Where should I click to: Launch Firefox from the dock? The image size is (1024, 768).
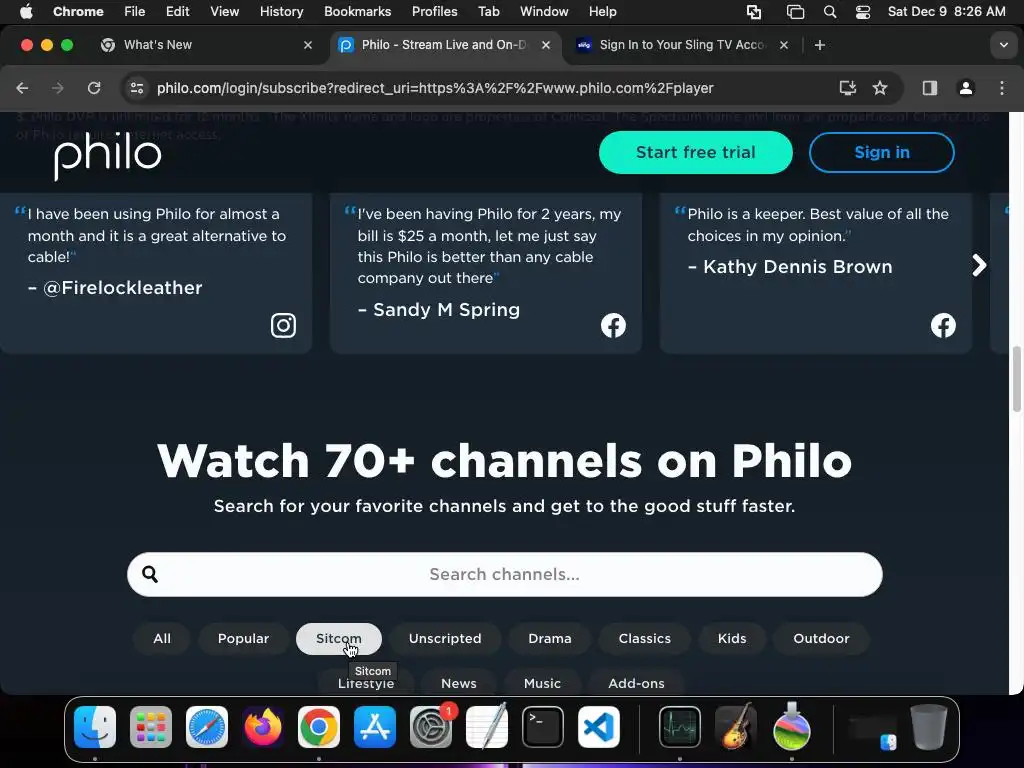(263, 727)
